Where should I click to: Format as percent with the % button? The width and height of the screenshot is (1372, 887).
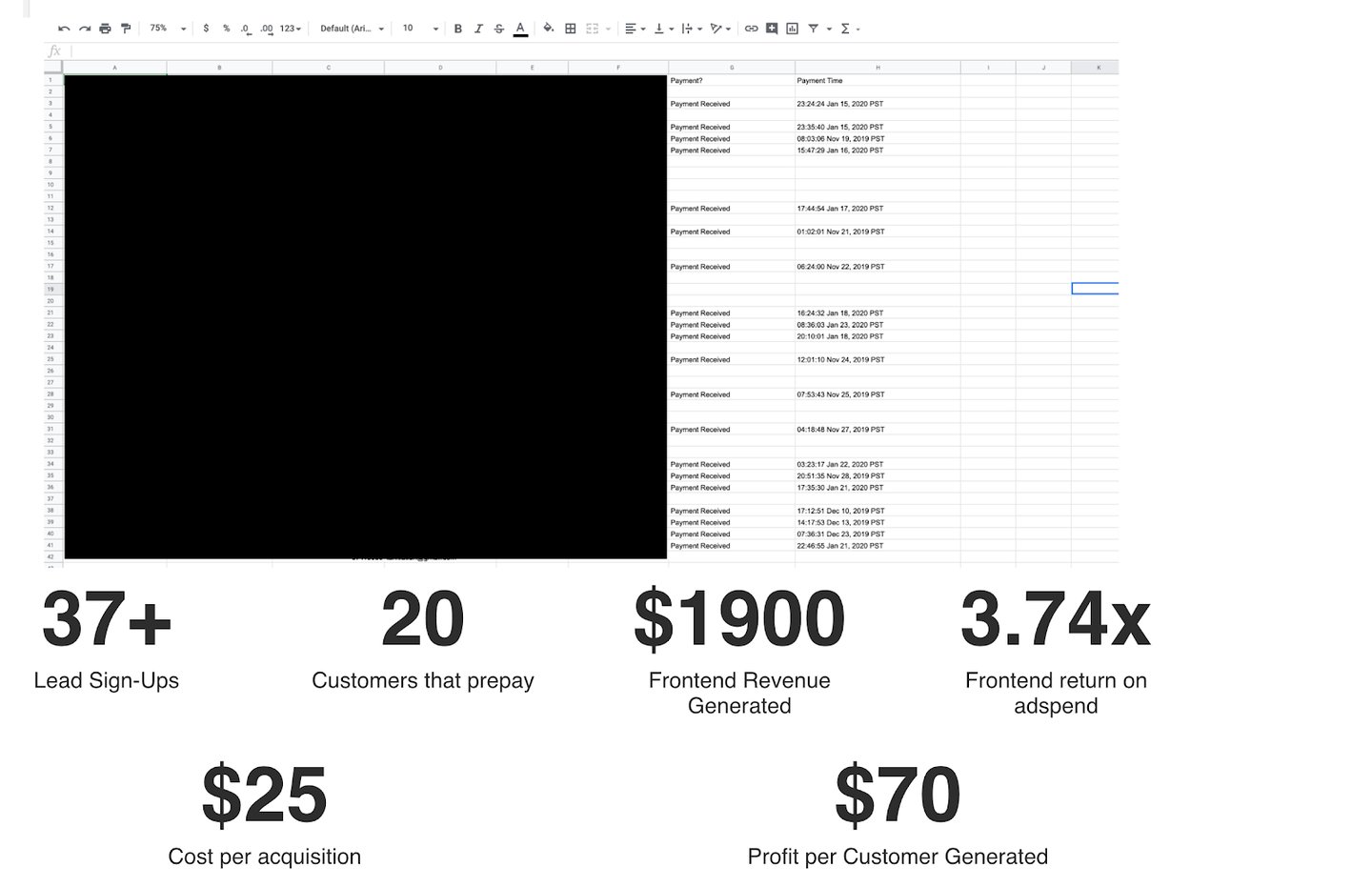(x=226, y=29)
